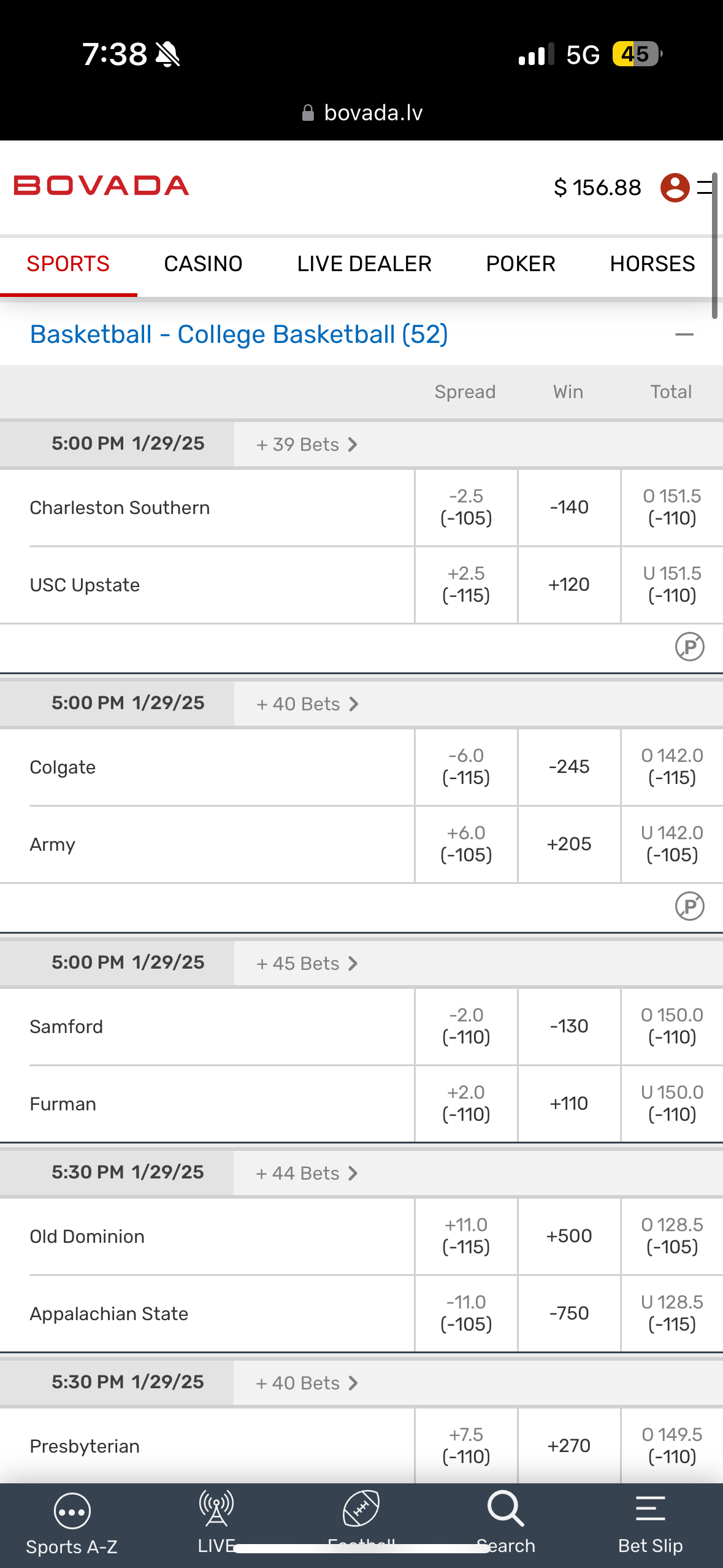723x1568 pixels.
Task: Select Charleston Southern -2.5 spread bet
Action: (466, 507)
